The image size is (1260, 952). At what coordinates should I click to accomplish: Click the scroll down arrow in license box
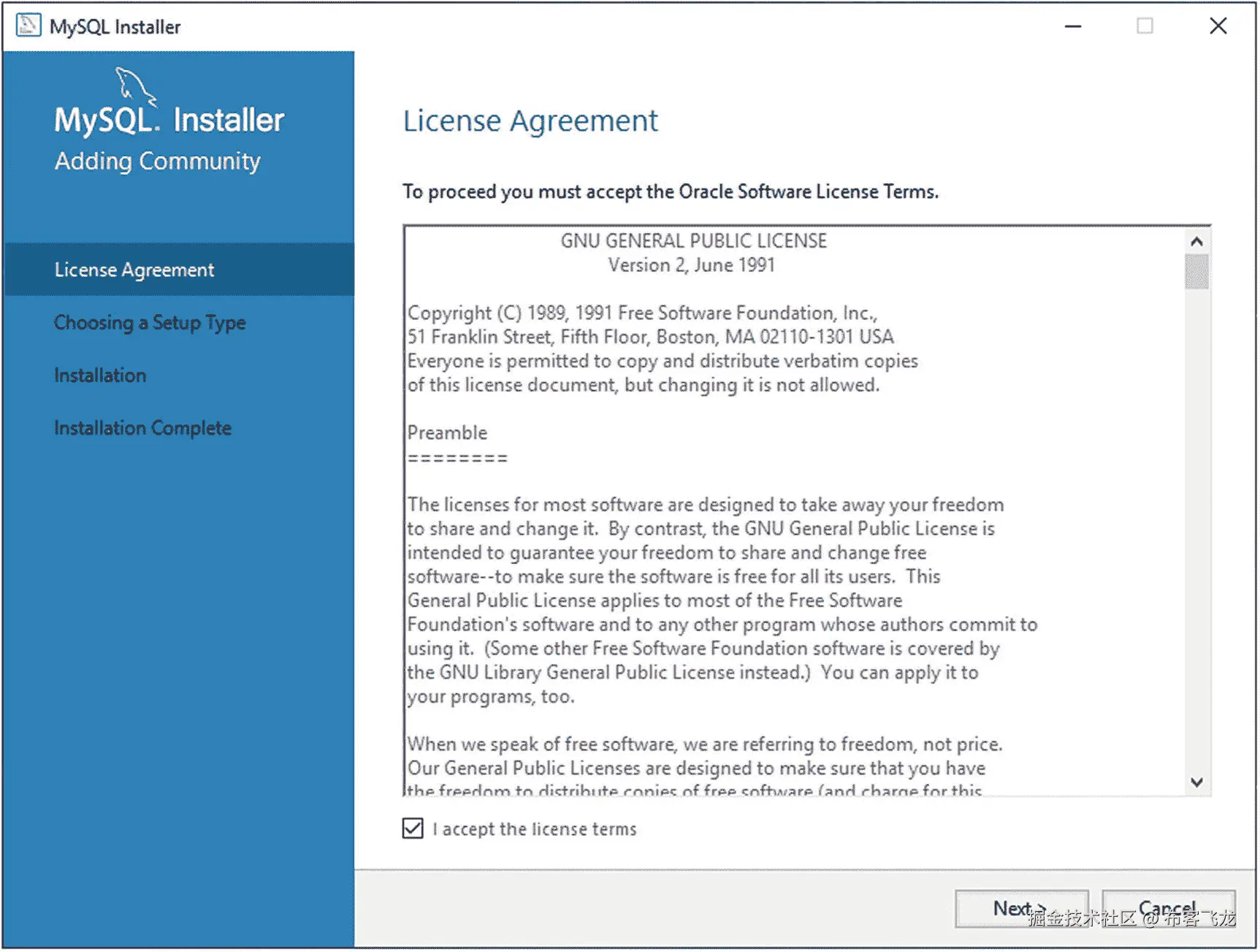click(1196, 782)
